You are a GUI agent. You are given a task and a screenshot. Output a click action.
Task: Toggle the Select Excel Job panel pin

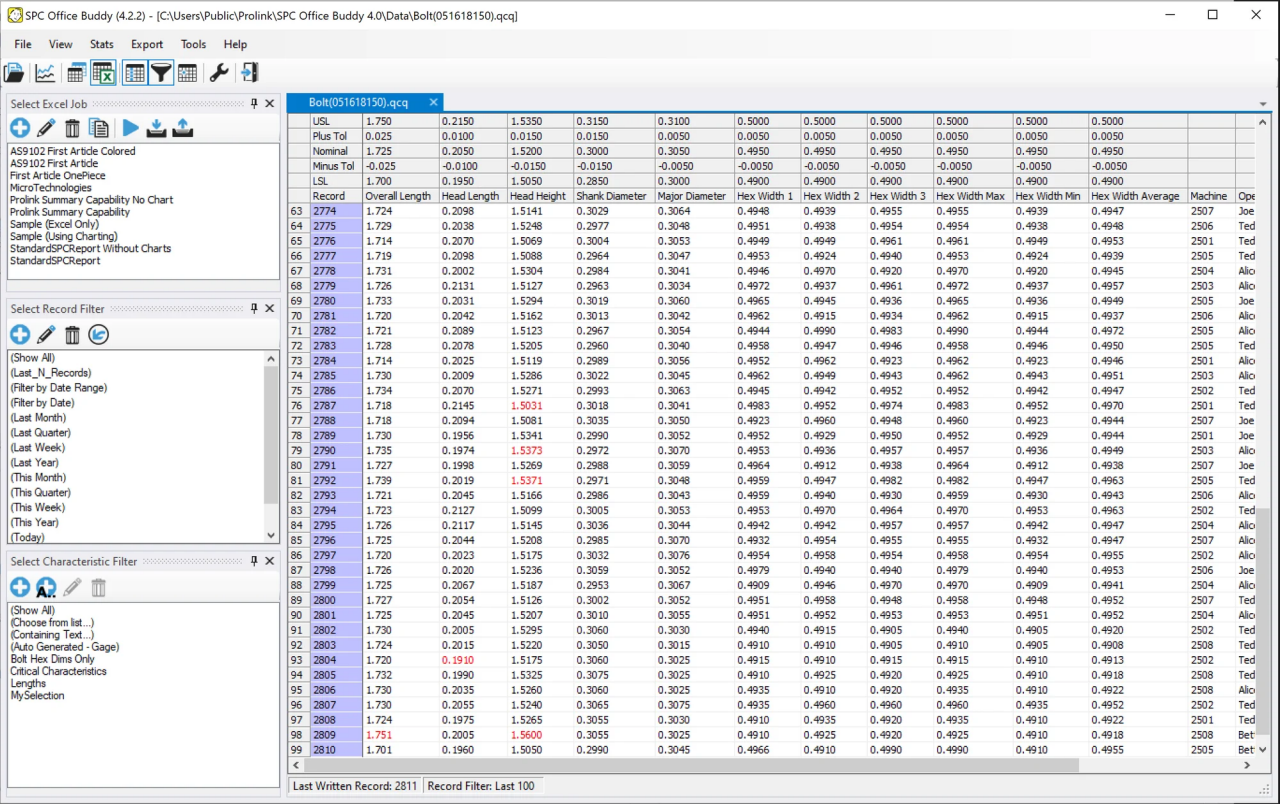tap(253, 103)
